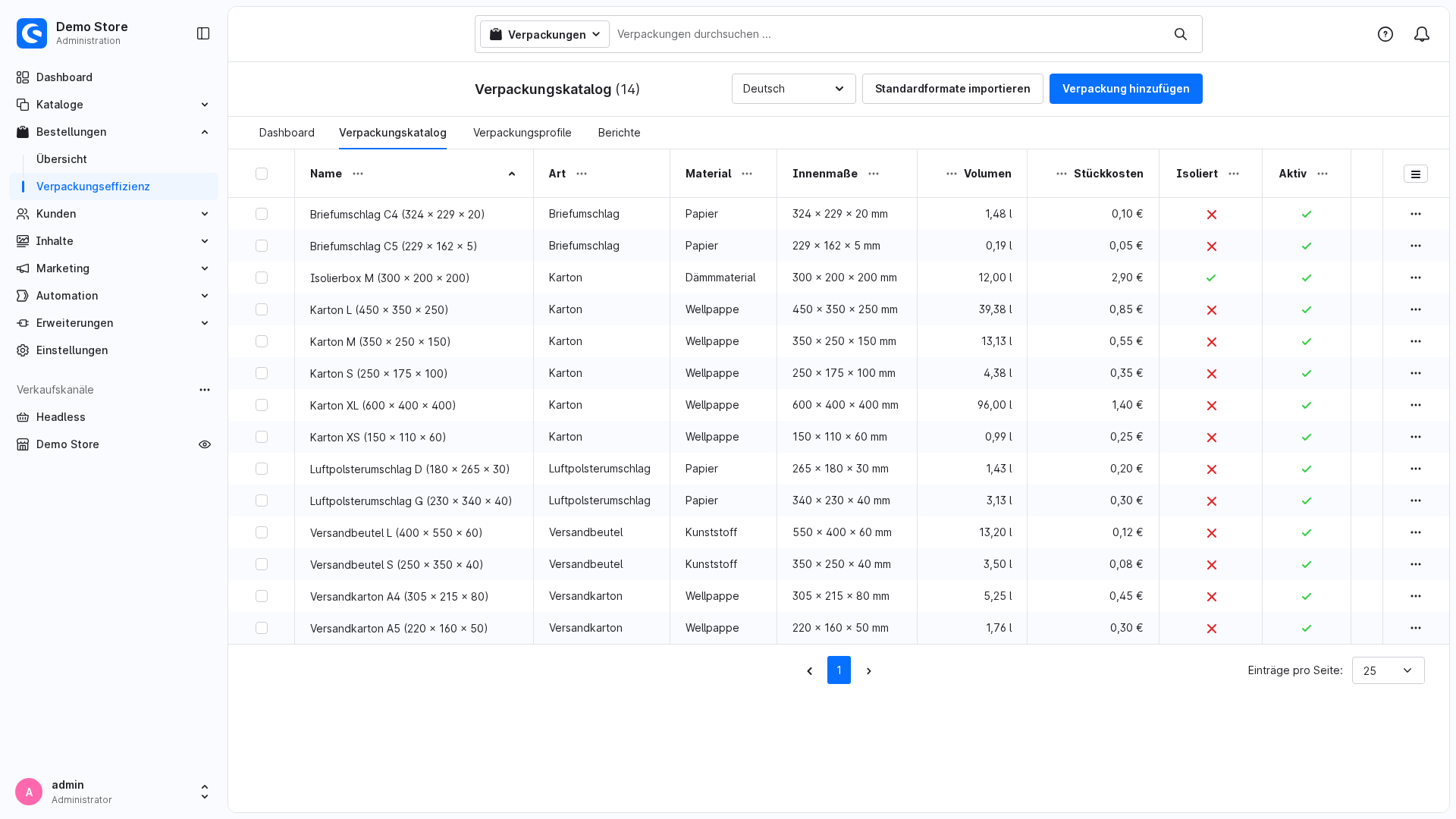The height and width of the screenshot is (819, 1456).
Task: Switch to the Berichte tab
Action: (x=619, y=133)
